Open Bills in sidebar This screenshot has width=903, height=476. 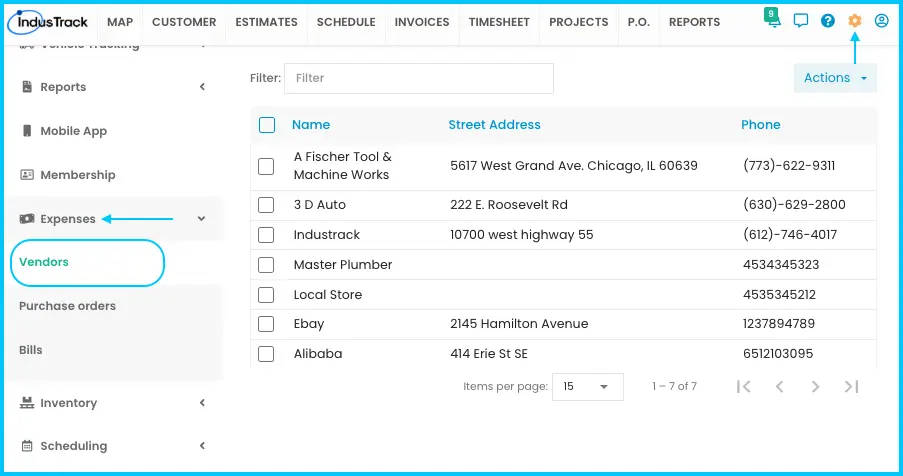(31, 350)
